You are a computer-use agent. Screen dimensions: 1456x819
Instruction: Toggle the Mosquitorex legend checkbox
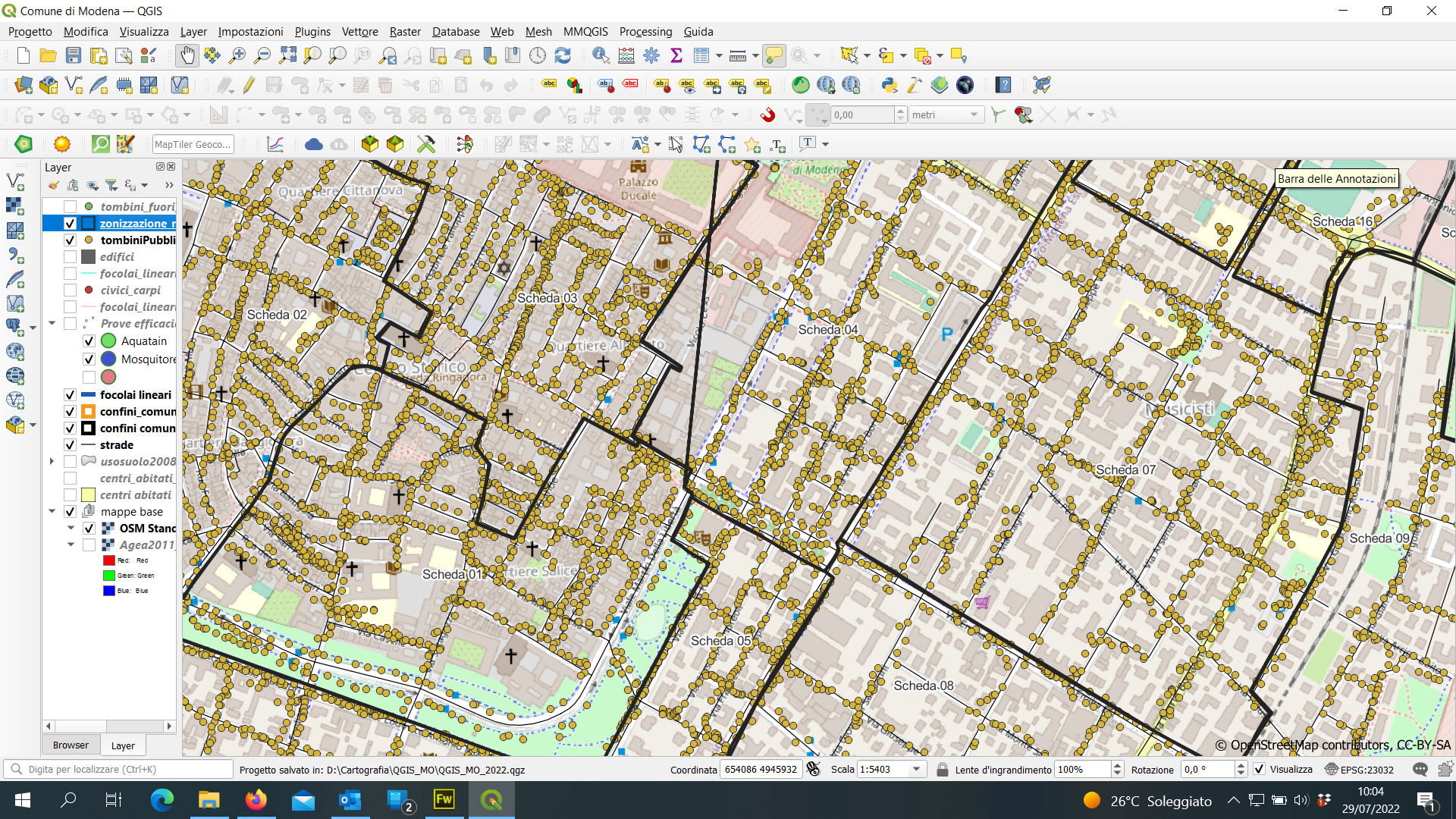tap(89, 359)
